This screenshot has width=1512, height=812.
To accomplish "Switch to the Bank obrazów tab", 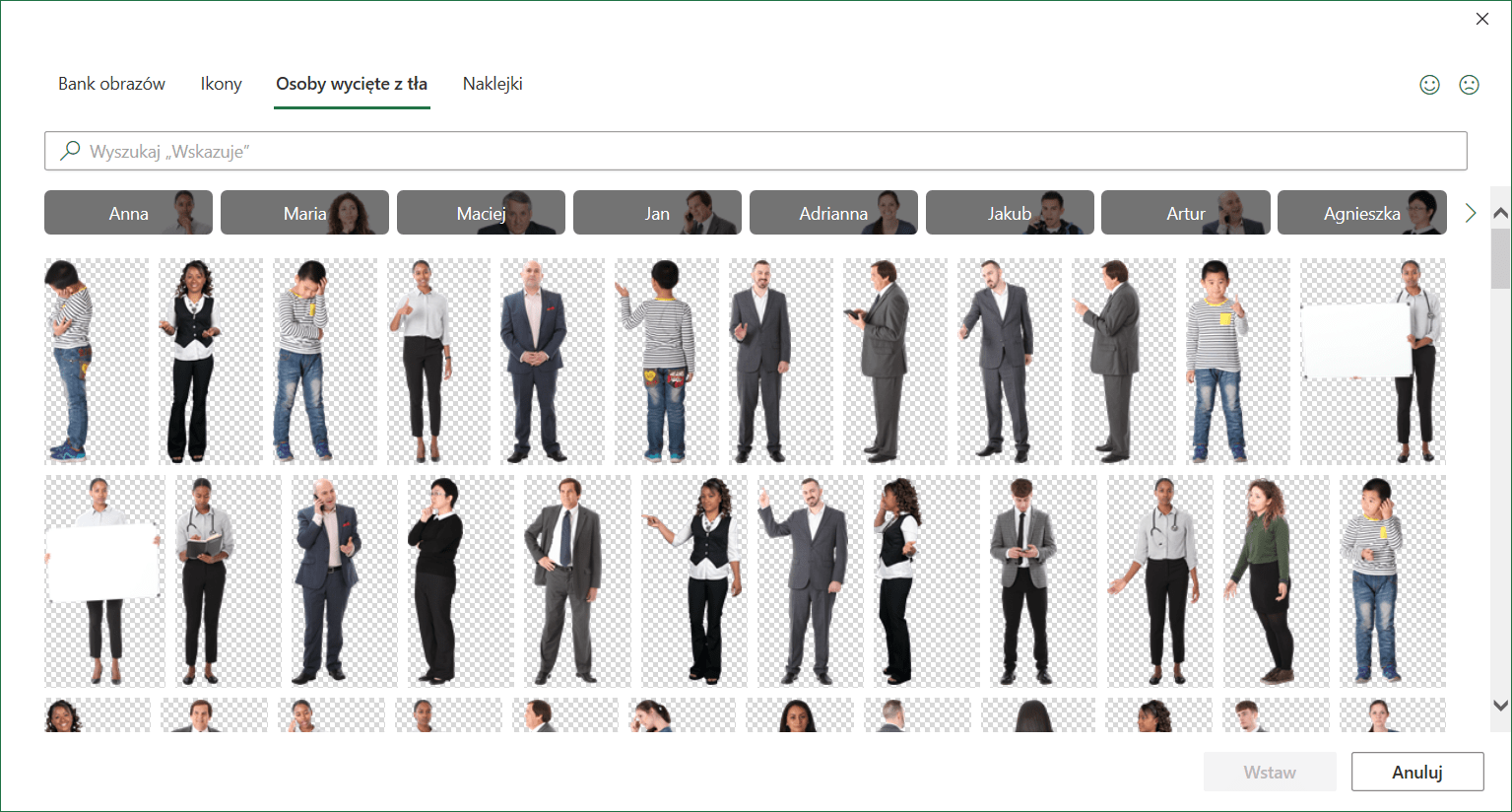I will (x=111, y=84).
